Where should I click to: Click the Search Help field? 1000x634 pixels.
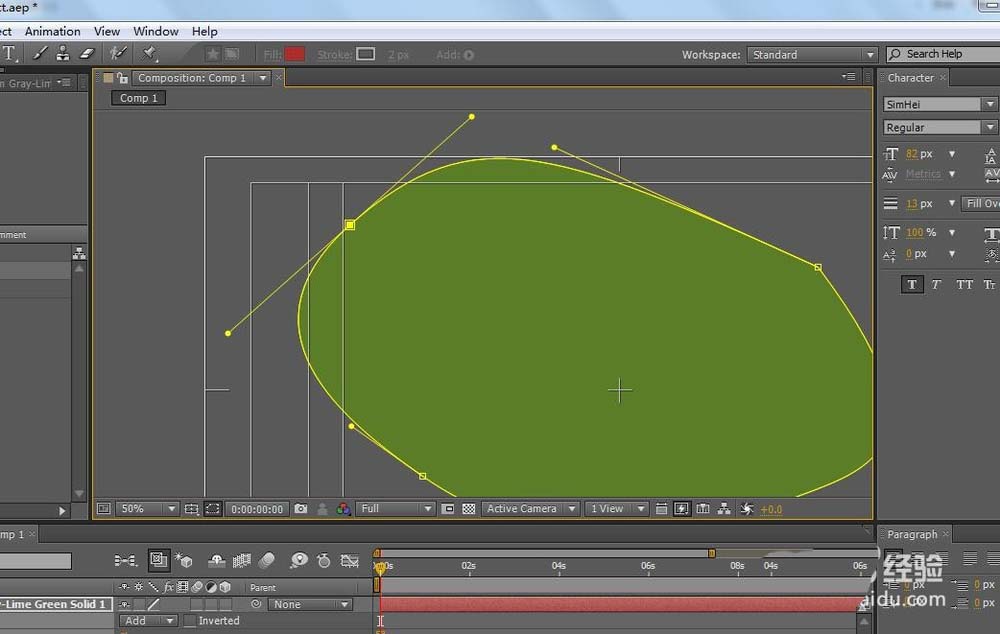pos(944,54)
